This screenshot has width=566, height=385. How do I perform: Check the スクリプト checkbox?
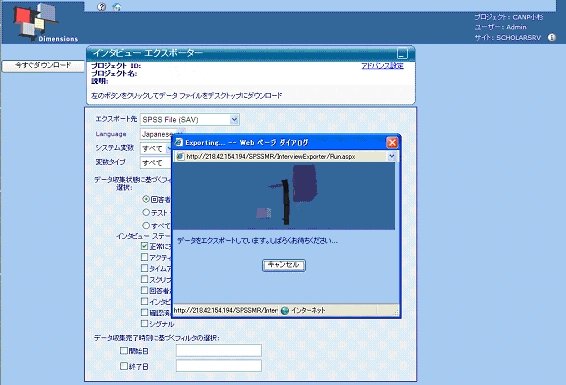144,279
